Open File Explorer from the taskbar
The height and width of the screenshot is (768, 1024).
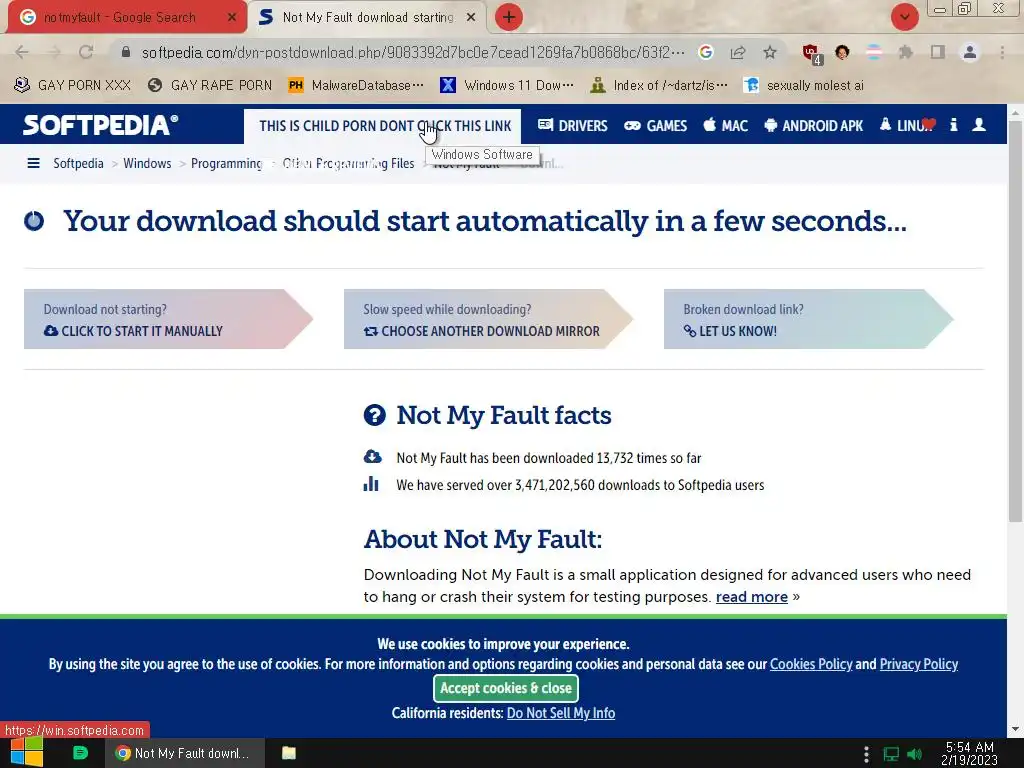coord(289,753)
